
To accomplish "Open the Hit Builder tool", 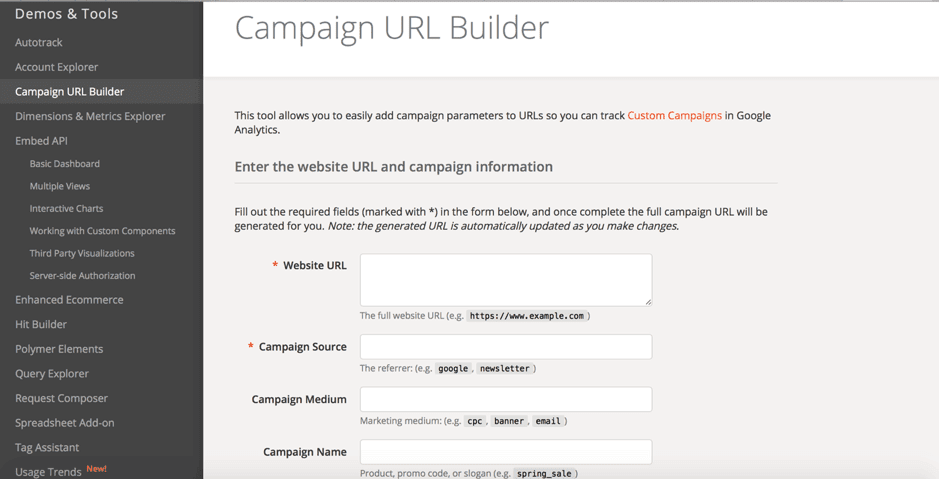I will click(41, 324).
